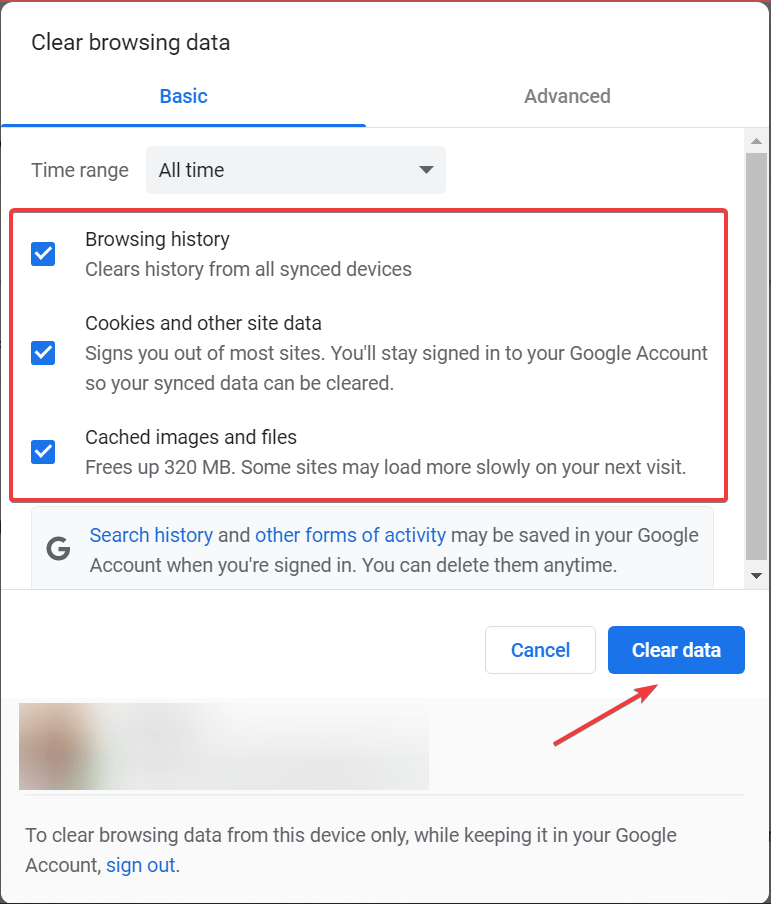Open the Search history link
This screenshot has height=904, width=771.
click(151, 535)
